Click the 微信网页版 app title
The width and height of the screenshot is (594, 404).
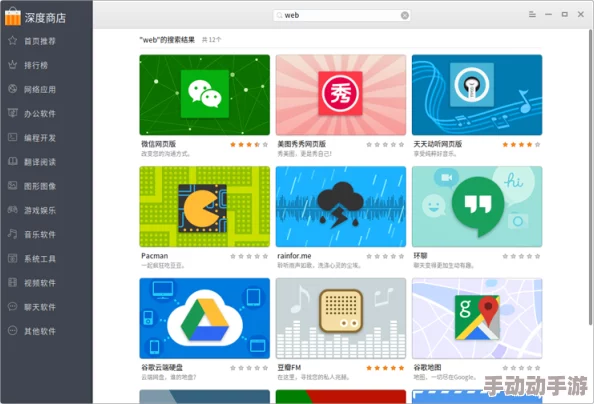click(x=158, y=144)
